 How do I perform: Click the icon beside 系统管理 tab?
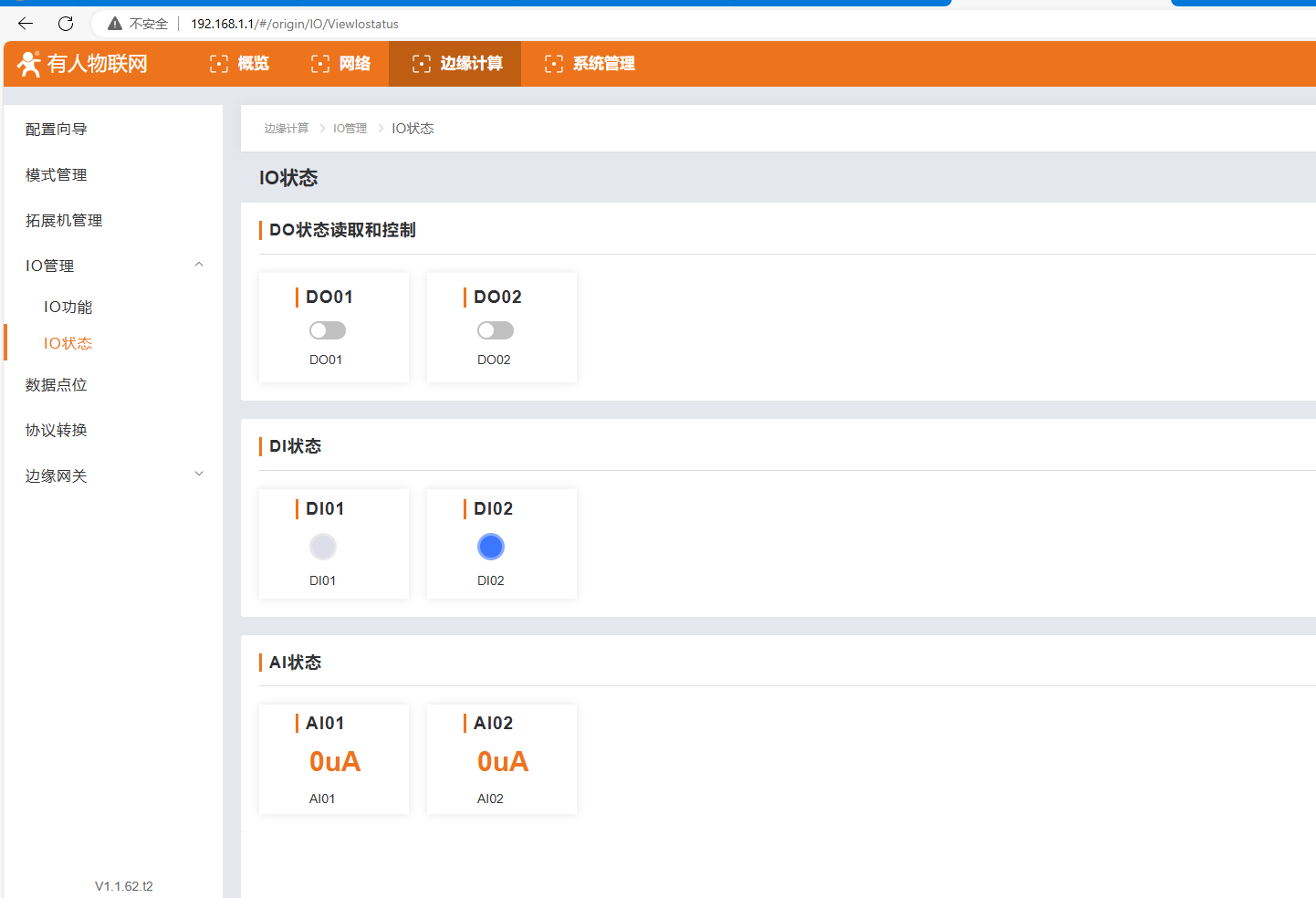[x=554, y=64]
